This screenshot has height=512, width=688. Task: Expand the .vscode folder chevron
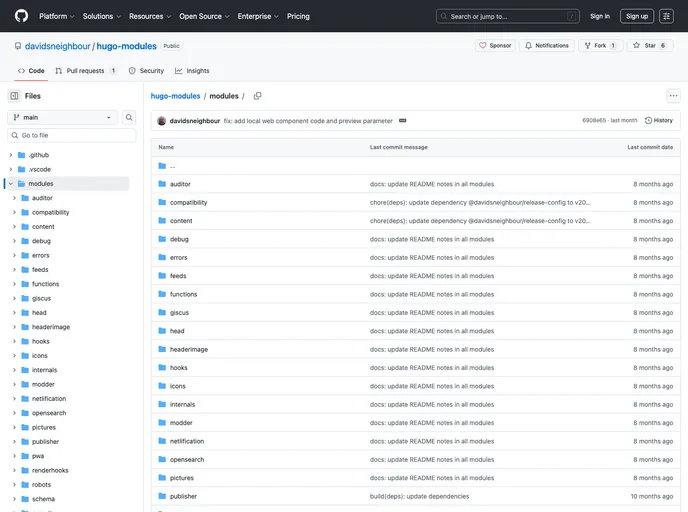pos(11,169)
